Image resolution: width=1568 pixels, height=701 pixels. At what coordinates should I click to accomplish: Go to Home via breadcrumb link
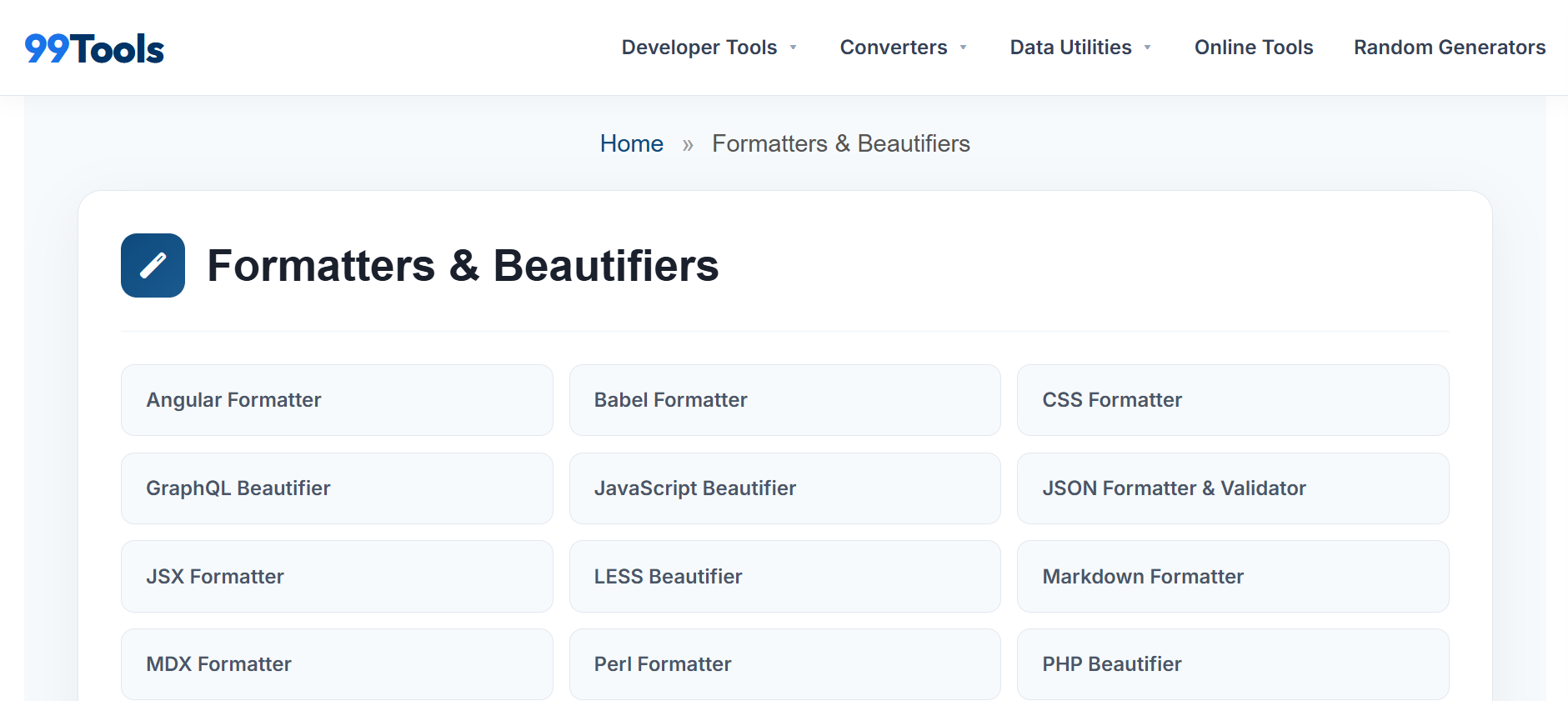(631, 143)
